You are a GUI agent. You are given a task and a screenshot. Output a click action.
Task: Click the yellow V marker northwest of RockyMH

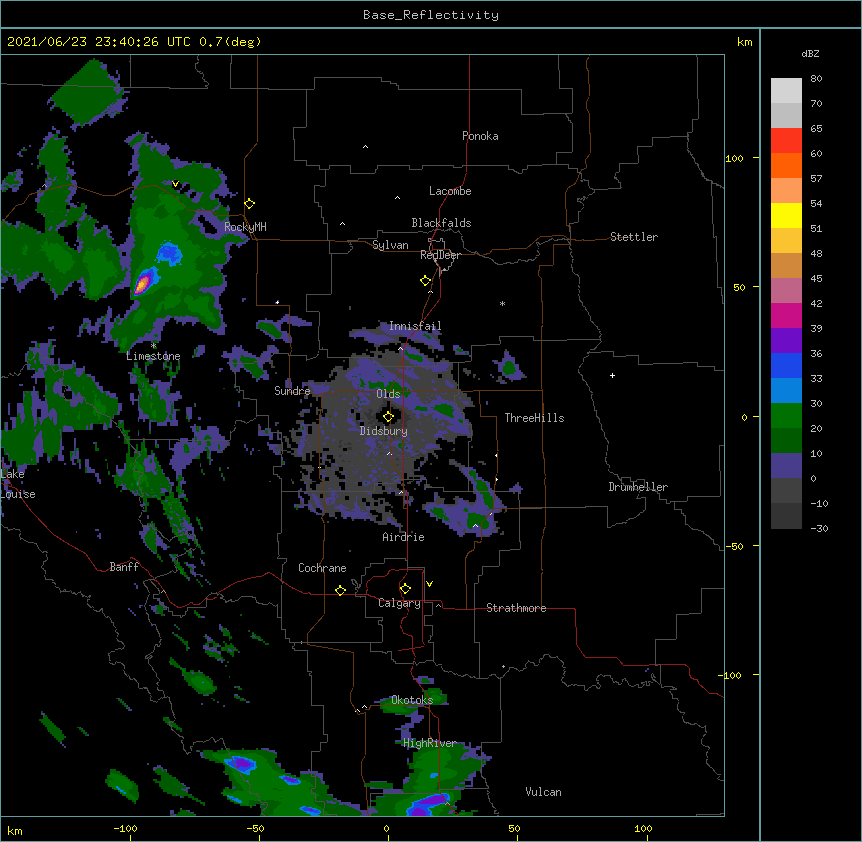point(175,184)
